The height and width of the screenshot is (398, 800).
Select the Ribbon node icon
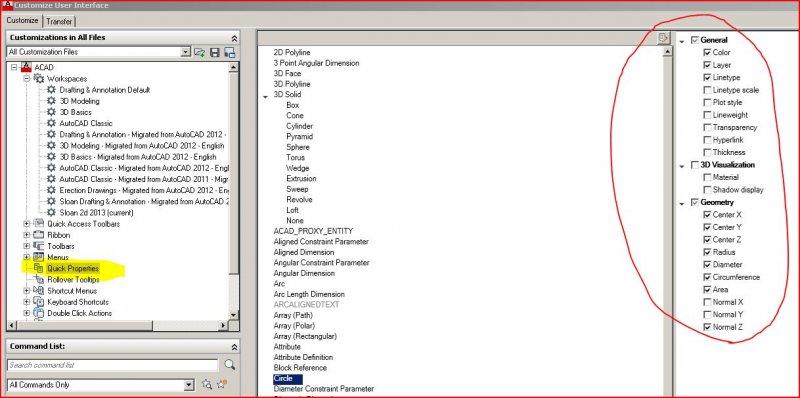pos(39,235)
